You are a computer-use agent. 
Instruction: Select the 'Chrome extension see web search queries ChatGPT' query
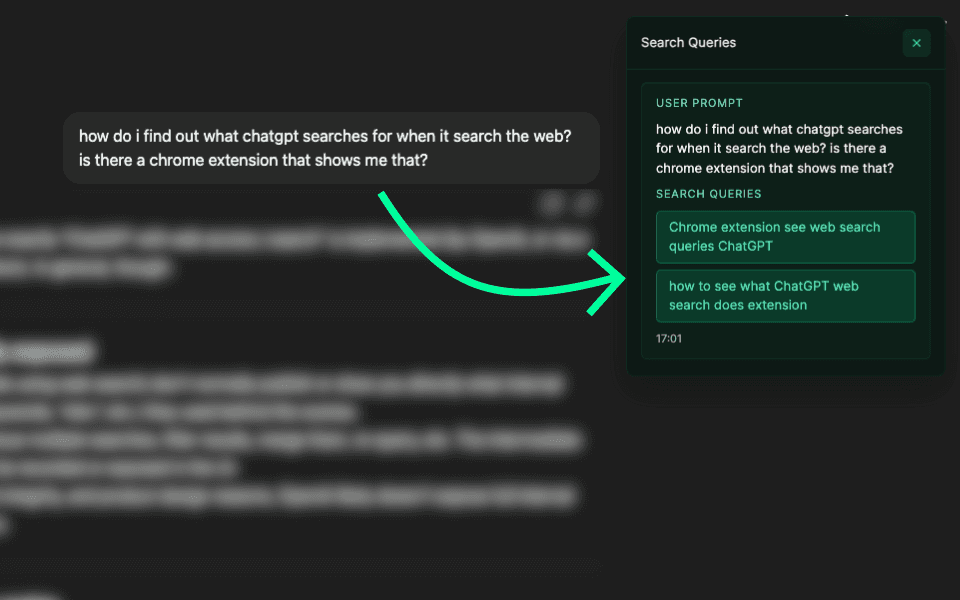785,237
